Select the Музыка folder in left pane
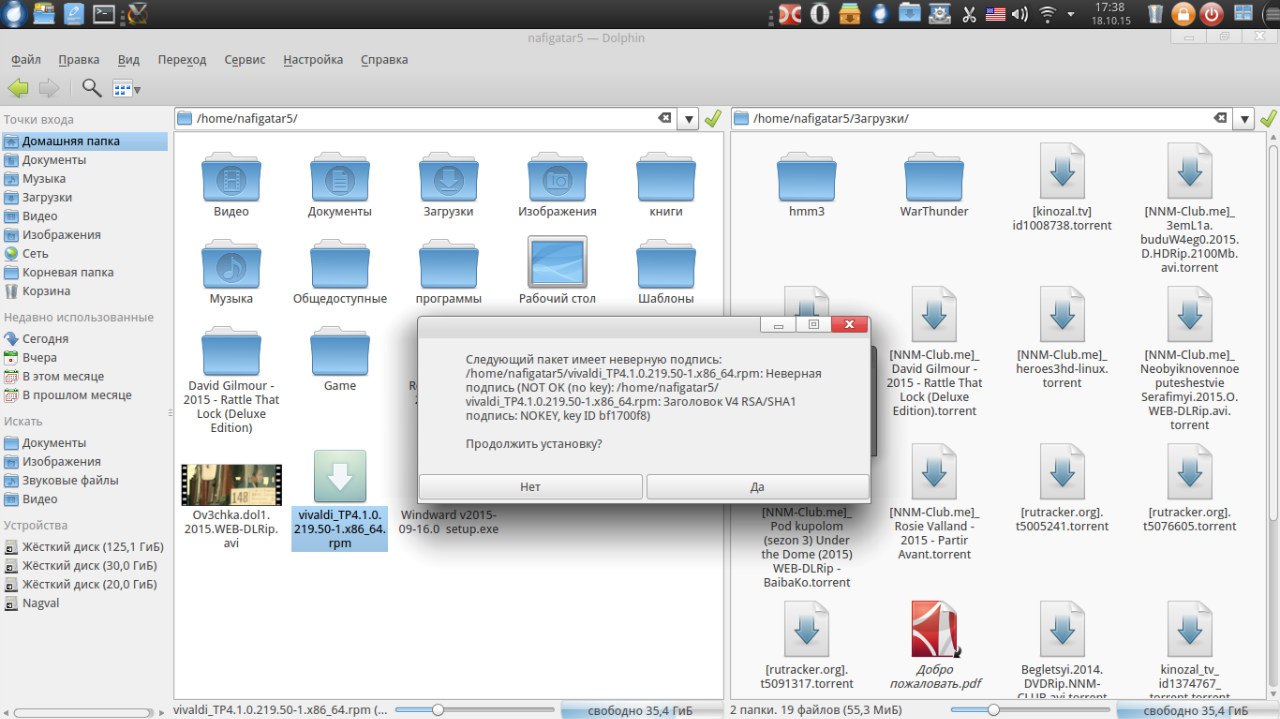Viewport: 1280px width, 719px height. point(231,265)
